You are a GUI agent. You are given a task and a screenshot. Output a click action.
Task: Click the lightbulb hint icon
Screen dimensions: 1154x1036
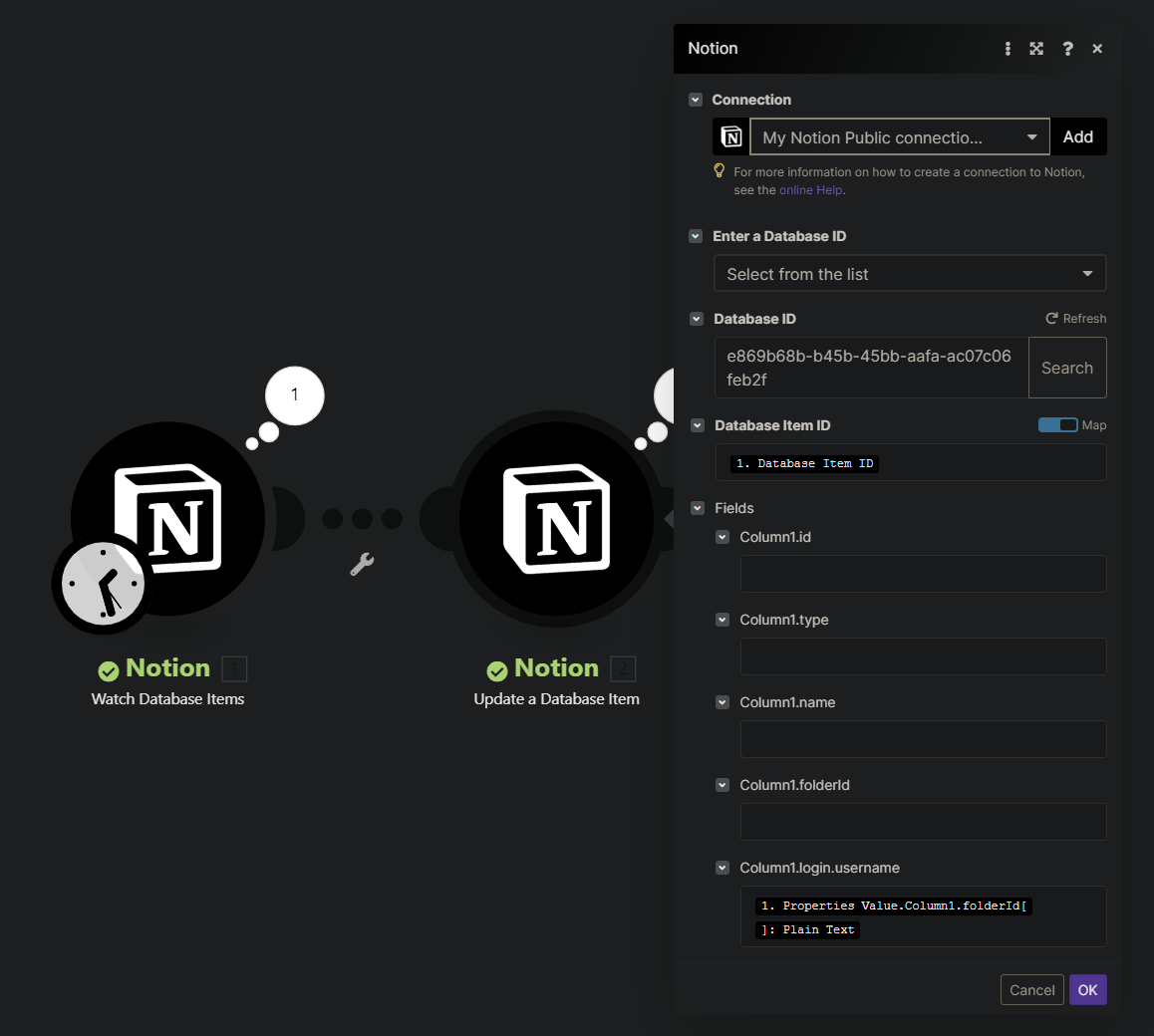[720, 170]
